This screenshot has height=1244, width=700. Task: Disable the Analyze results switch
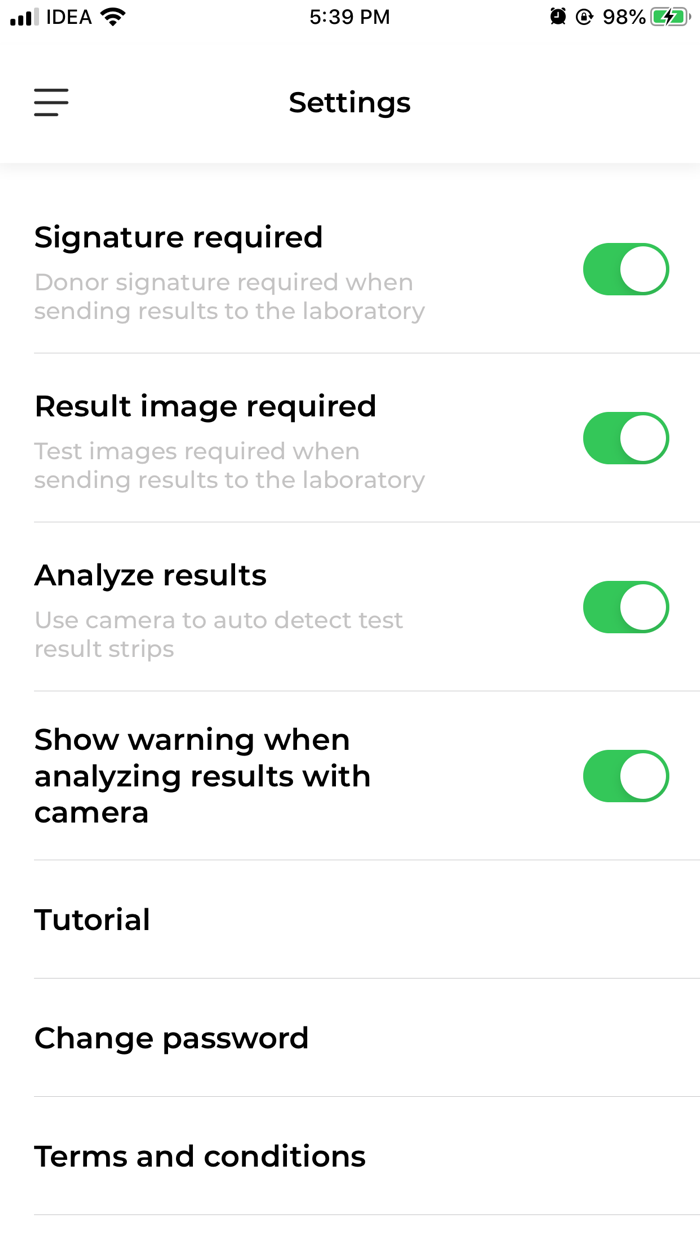[626, 607]
